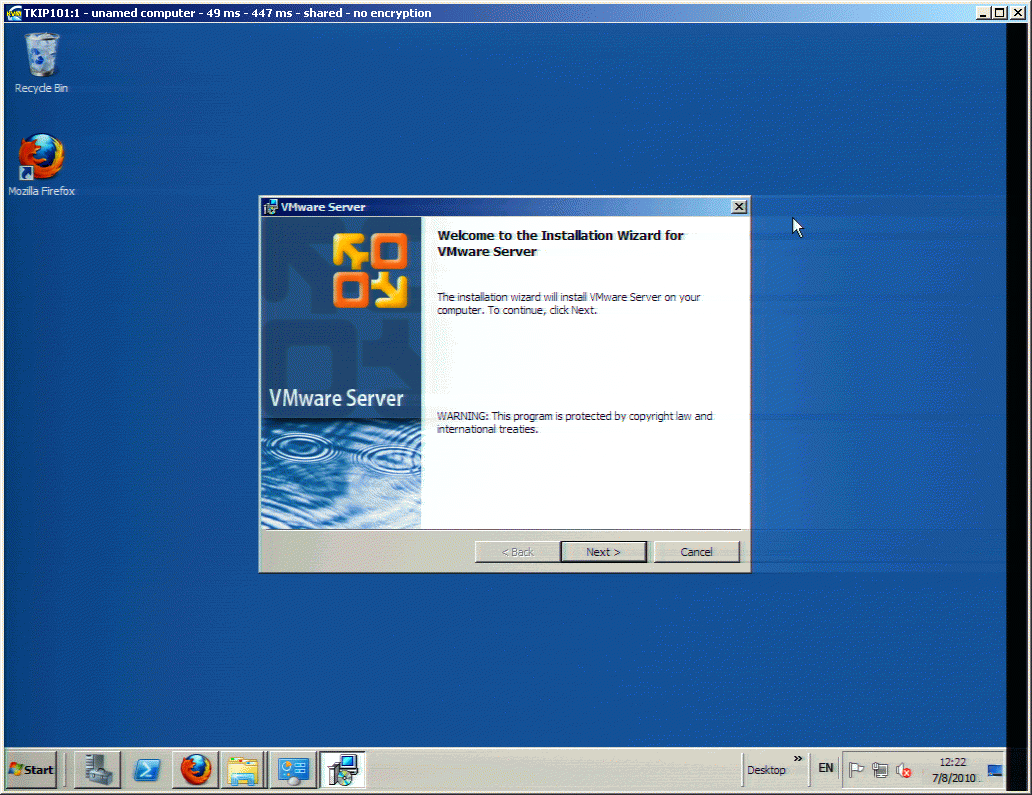Open Windows Explorer folder in taskbar

point(243,769)
